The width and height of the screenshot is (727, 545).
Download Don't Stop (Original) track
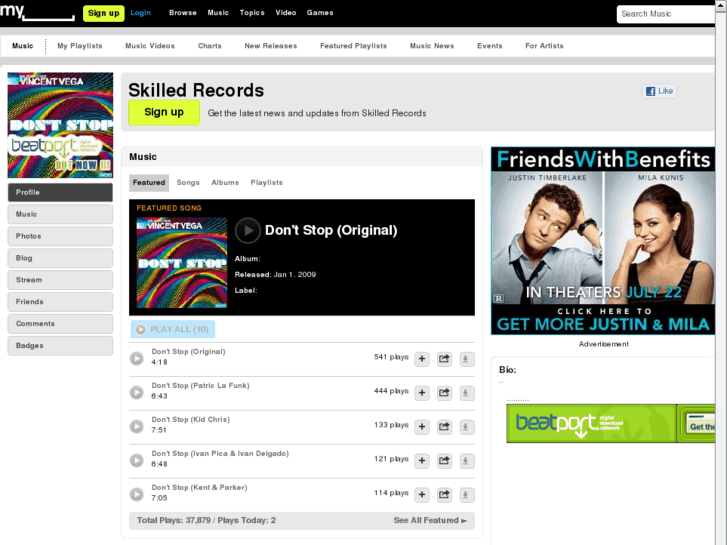coord(466,359)
